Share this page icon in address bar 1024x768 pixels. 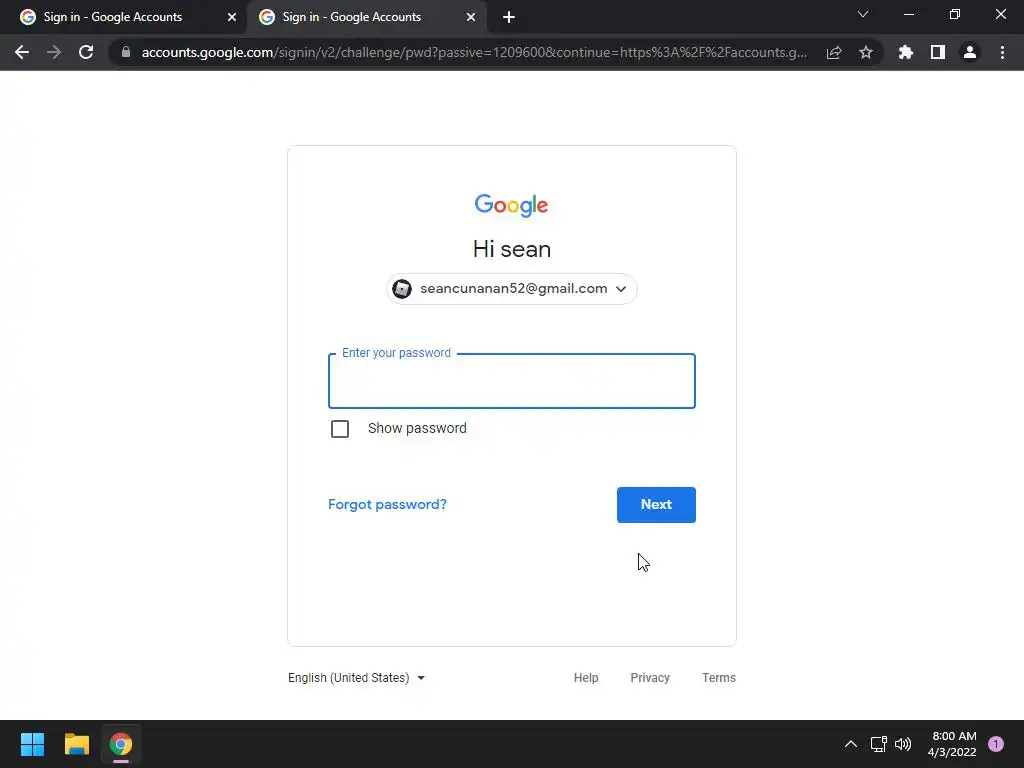tap(834, 52)
